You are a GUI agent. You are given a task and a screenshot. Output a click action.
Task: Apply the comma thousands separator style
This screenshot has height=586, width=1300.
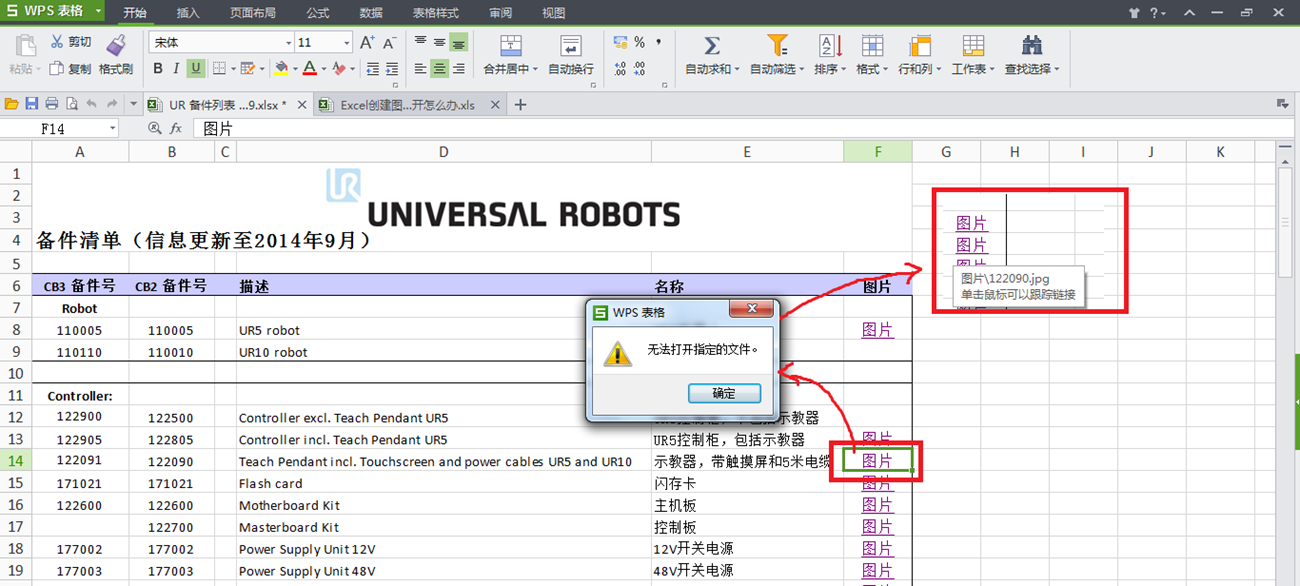(x=658, y=42)
